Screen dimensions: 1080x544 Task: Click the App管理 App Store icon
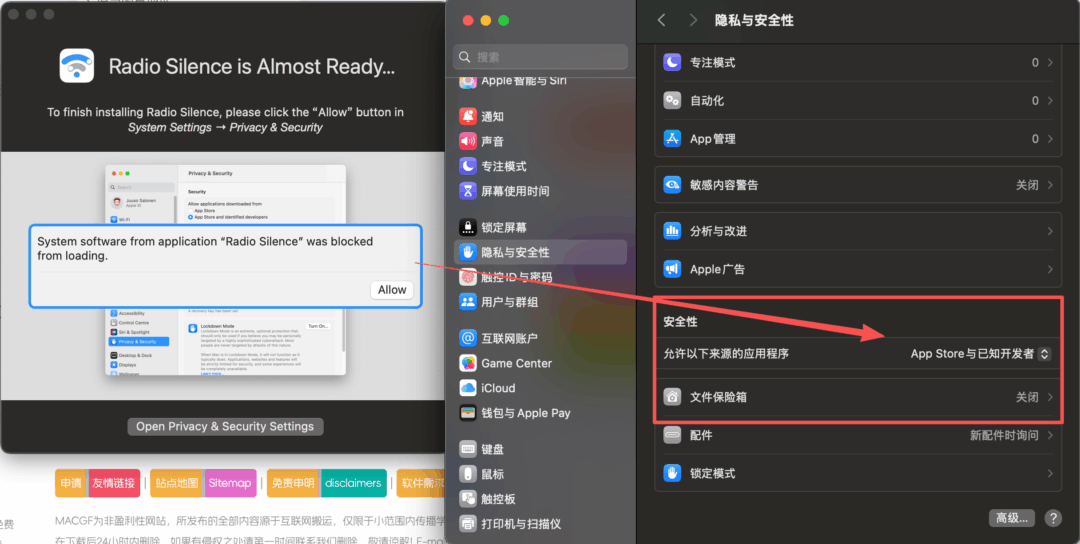[x=672, y=138]
